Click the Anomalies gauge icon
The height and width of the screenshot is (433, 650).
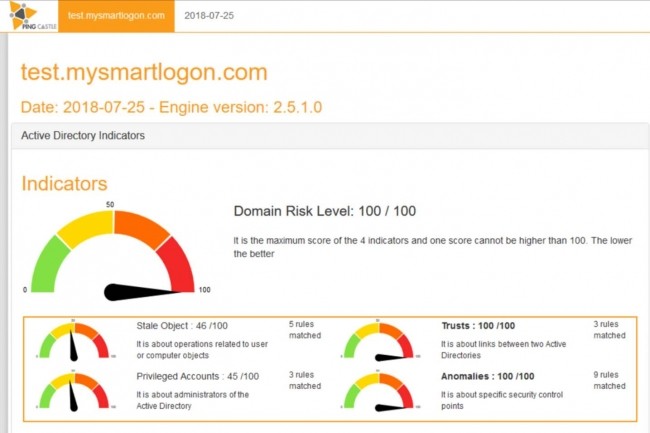[x=379, y=390]
